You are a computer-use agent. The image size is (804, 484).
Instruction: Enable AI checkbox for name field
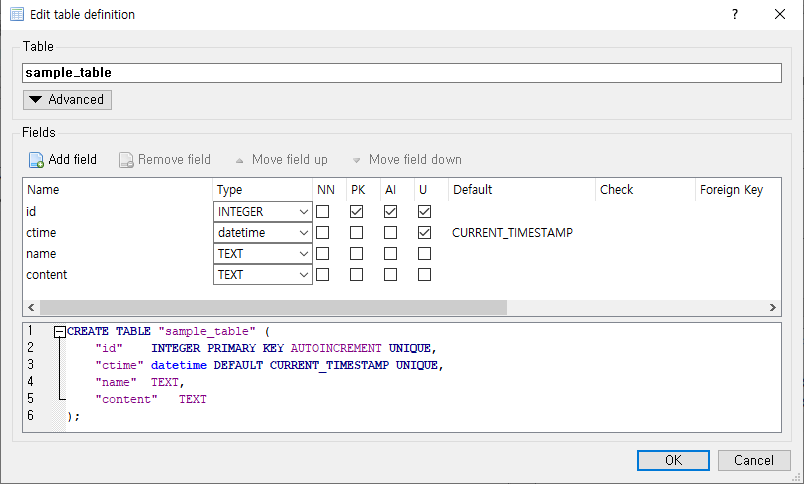click(x=390, y=253)
